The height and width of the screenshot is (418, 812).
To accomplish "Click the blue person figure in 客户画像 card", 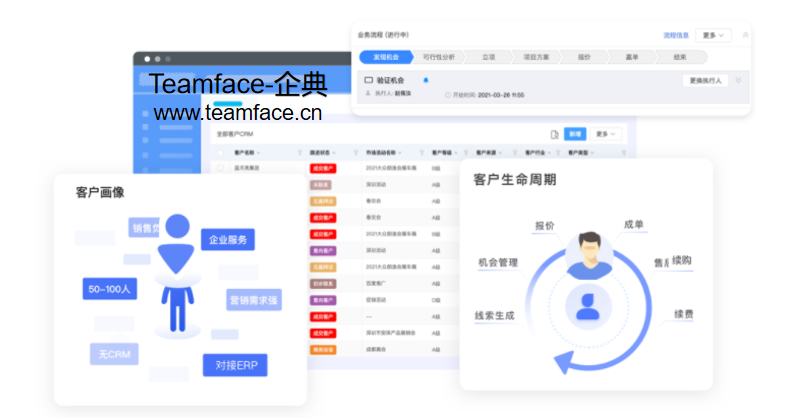I will (x=177, y=273).
